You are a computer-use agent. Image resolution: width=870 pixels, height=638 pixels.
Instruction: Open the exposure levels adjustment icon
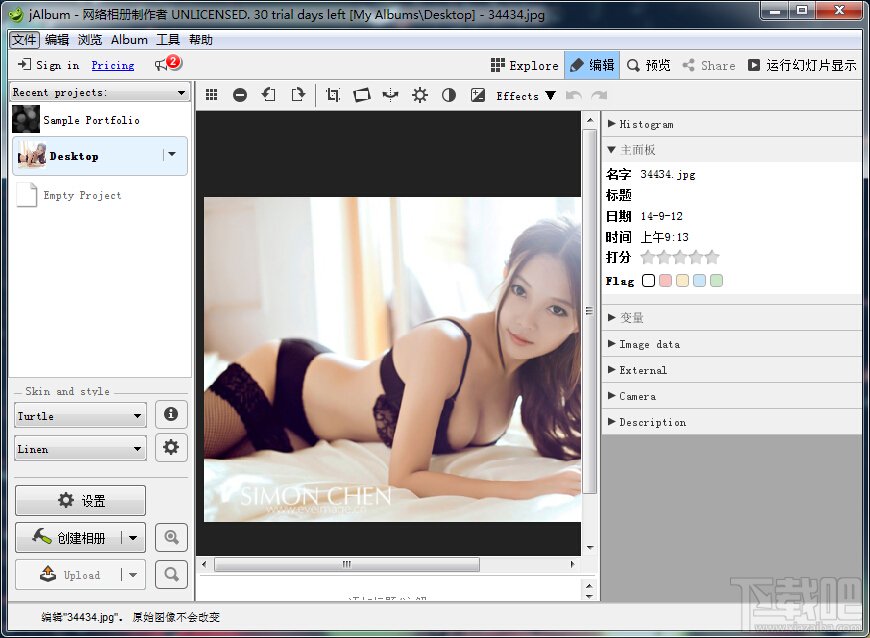478,95
